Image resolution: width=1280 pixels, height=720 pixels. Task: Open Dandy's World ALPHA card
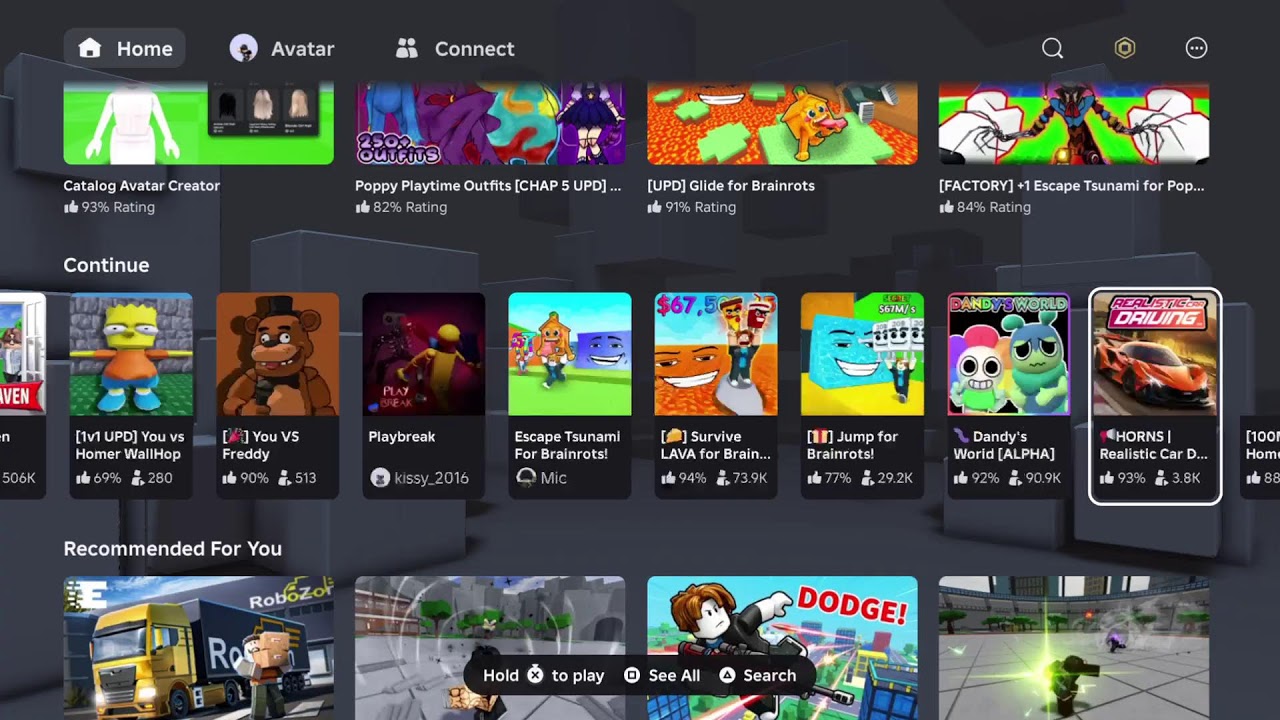[1008, 395]
